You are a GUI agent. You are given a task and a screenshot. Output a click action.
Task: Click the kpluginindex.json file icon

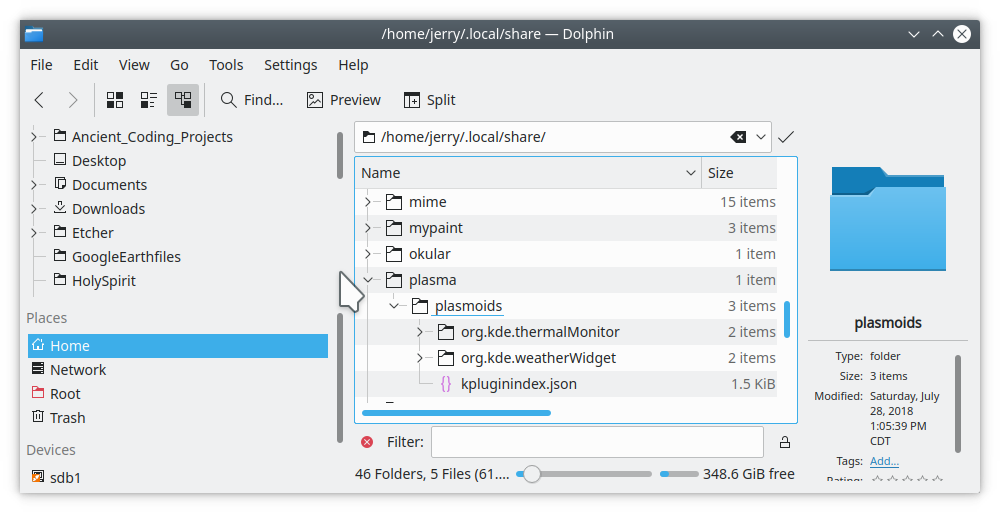pyautogui.click(x=445, y=384)
